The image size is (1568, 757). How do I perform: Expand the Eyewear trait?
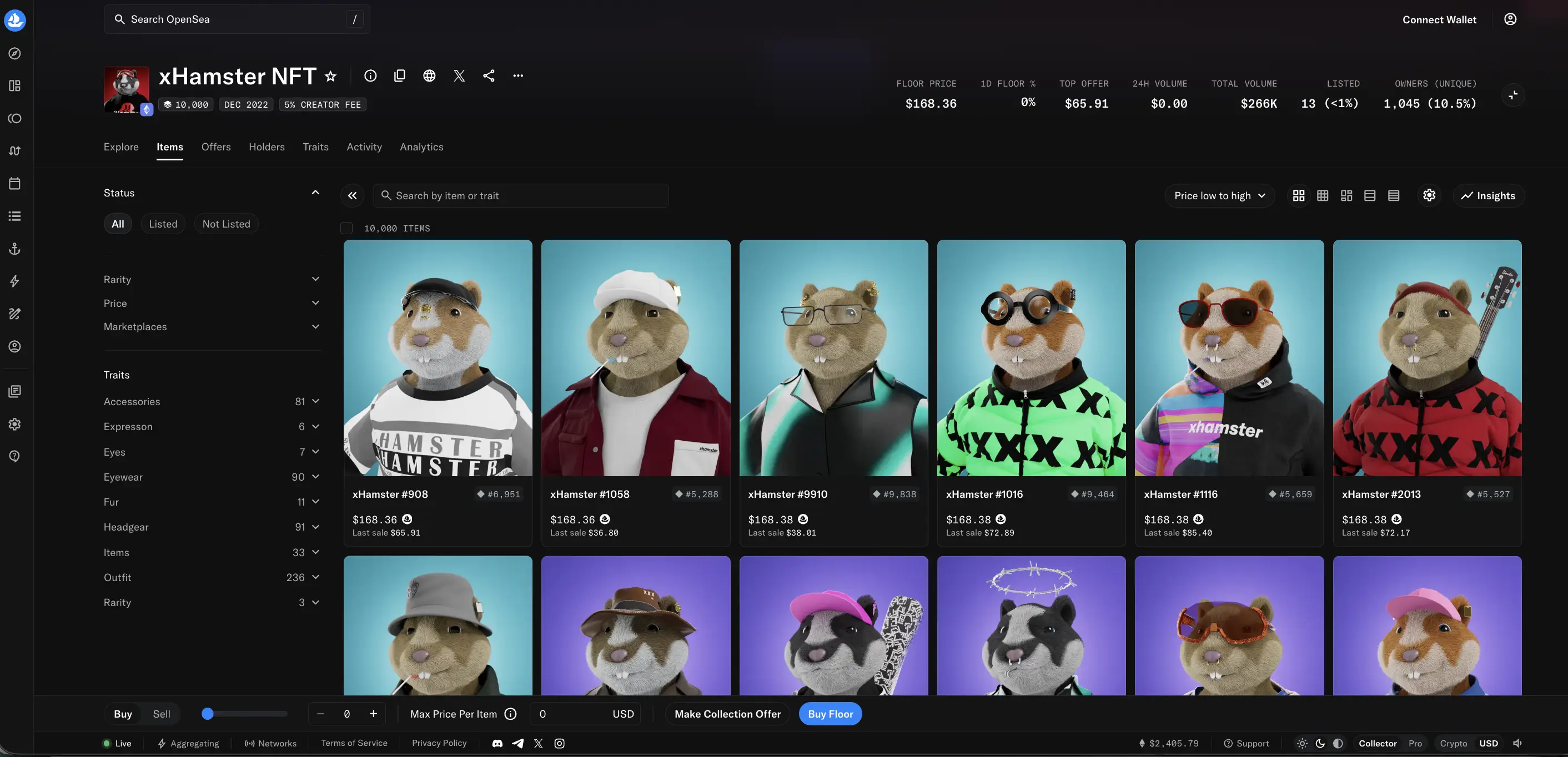point(211,477)
